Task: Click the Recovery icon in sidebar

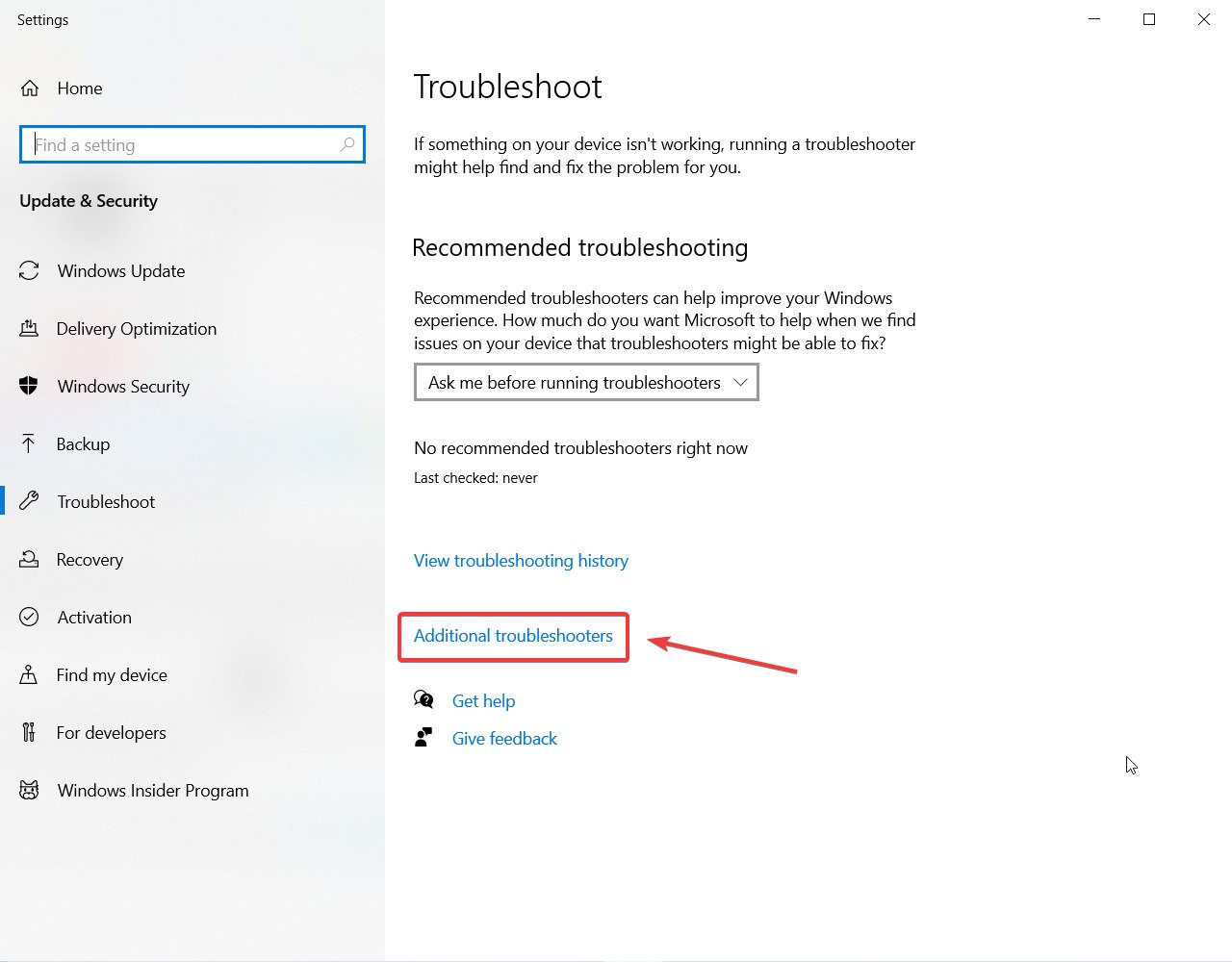Action: [29, 559]
